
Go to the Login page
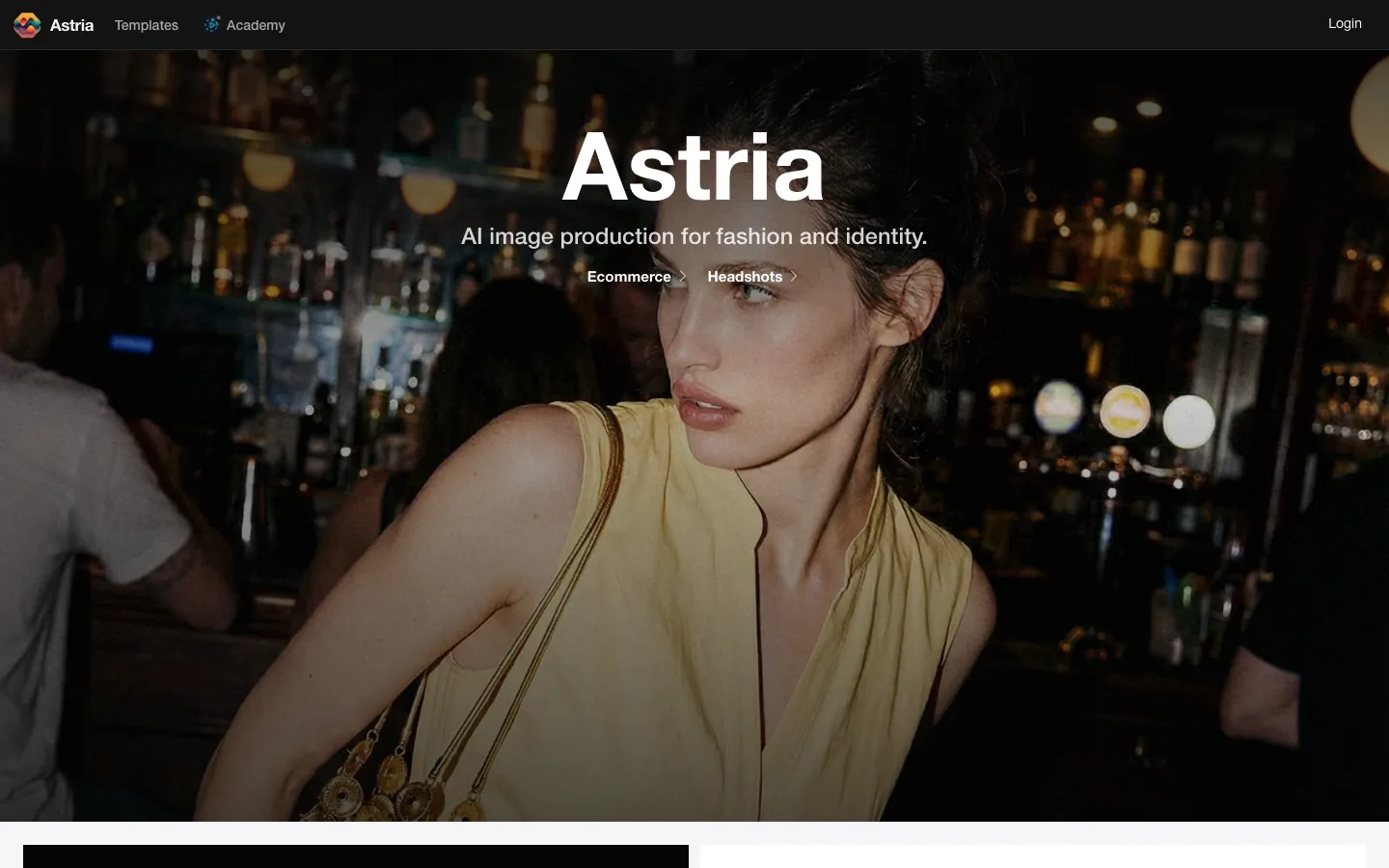click(1345, 24)
